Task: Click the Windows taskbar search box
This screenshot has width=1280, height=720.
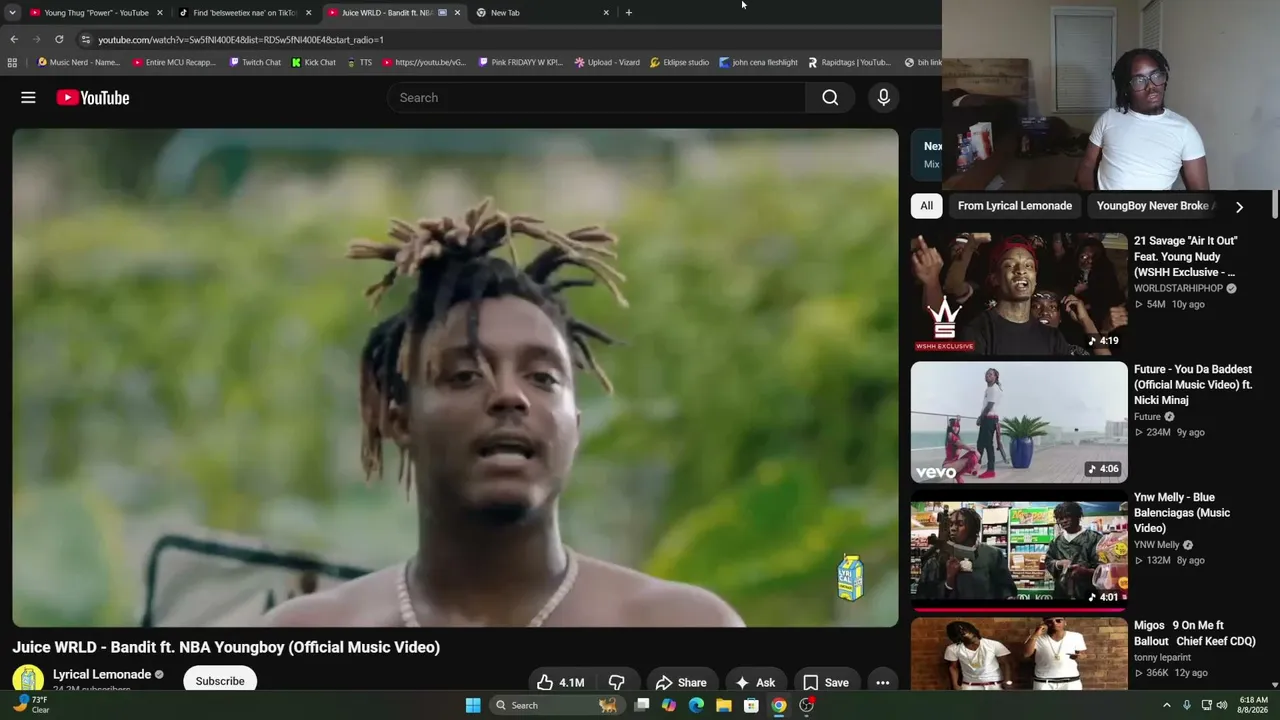Action: pyautogui.click(x=555, y=705)
